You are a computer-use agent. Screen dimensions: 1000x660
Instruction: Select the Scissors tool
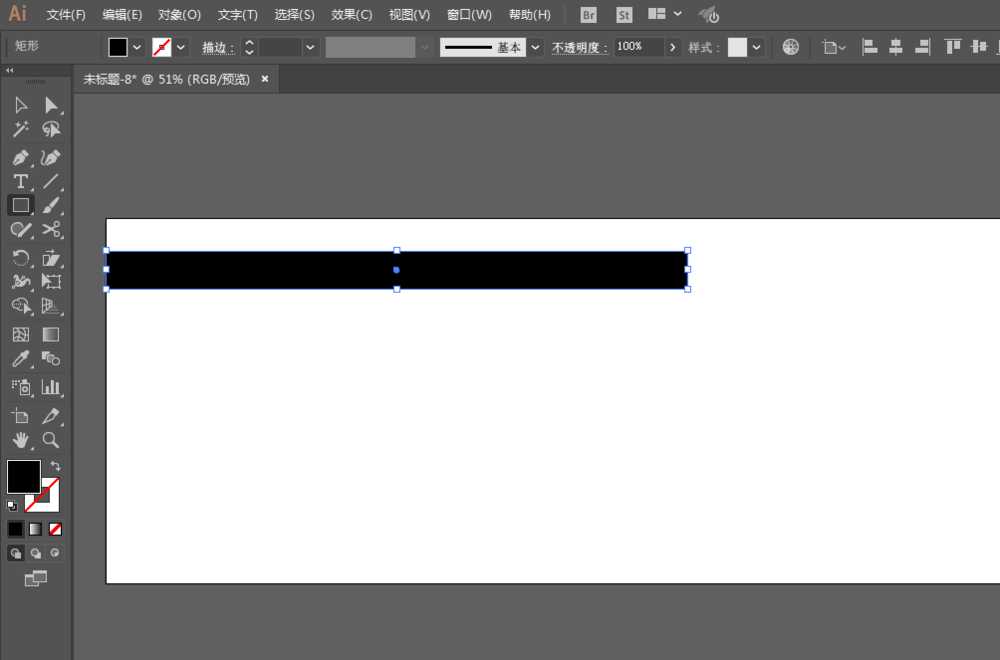[x=51, y=230]
